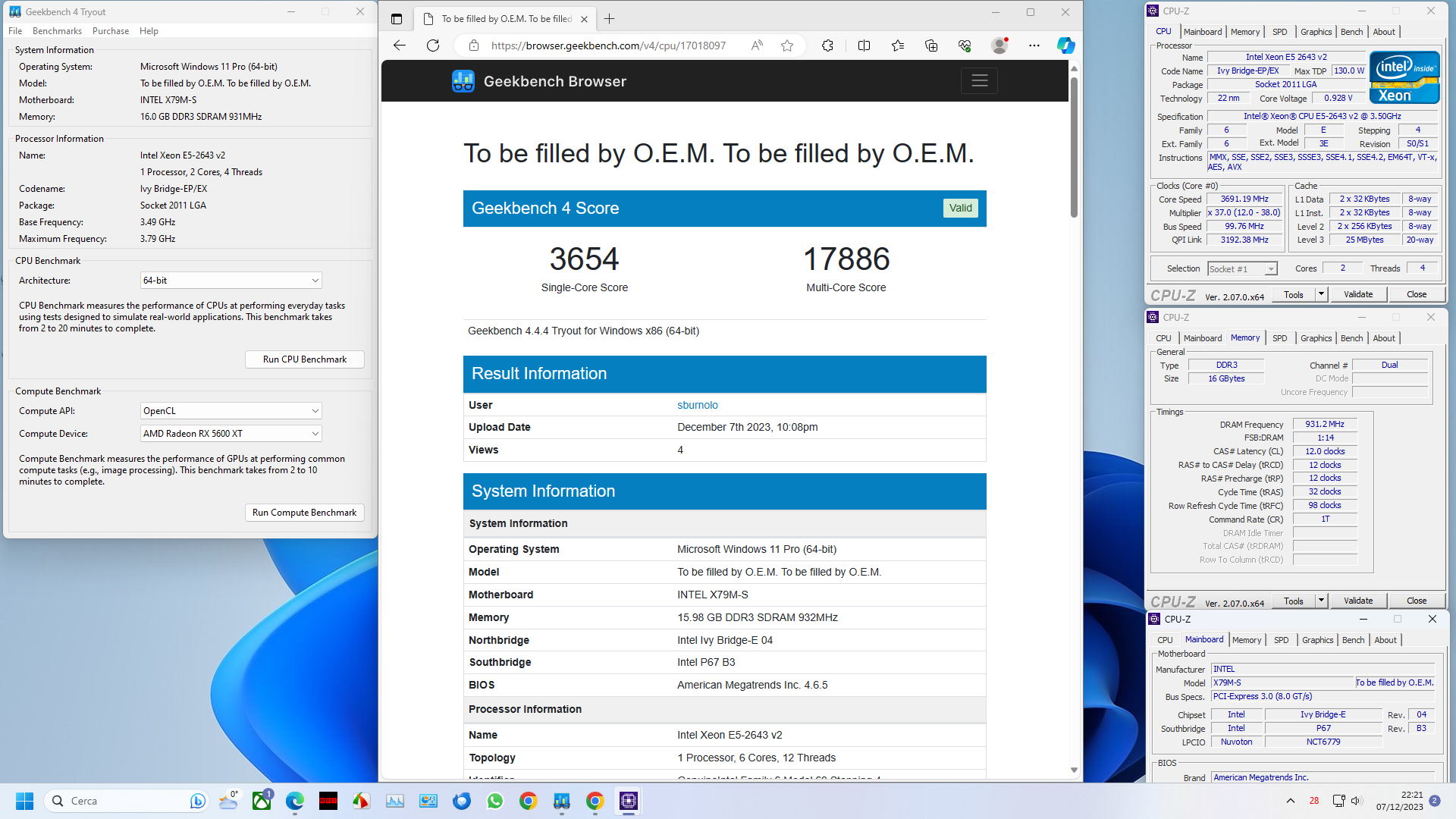Open WhatsApp from taskbar
This screenshot has width=1456, height=819.
click(495, 801)
